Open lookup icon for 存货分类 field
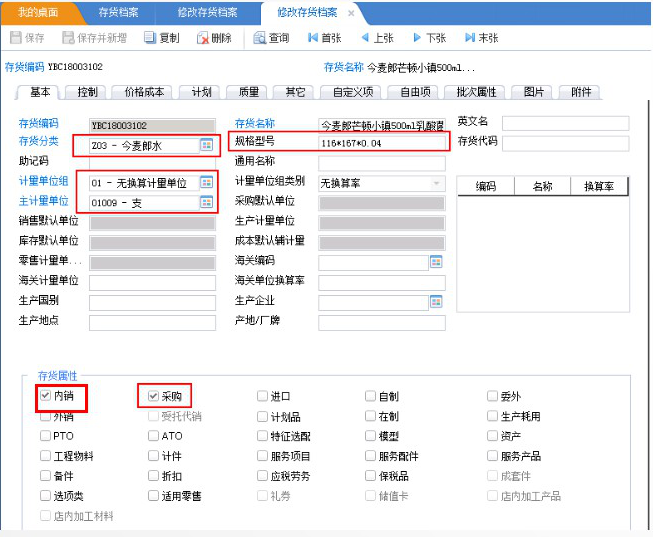The image size is (653, 537). tap(206, 145)
